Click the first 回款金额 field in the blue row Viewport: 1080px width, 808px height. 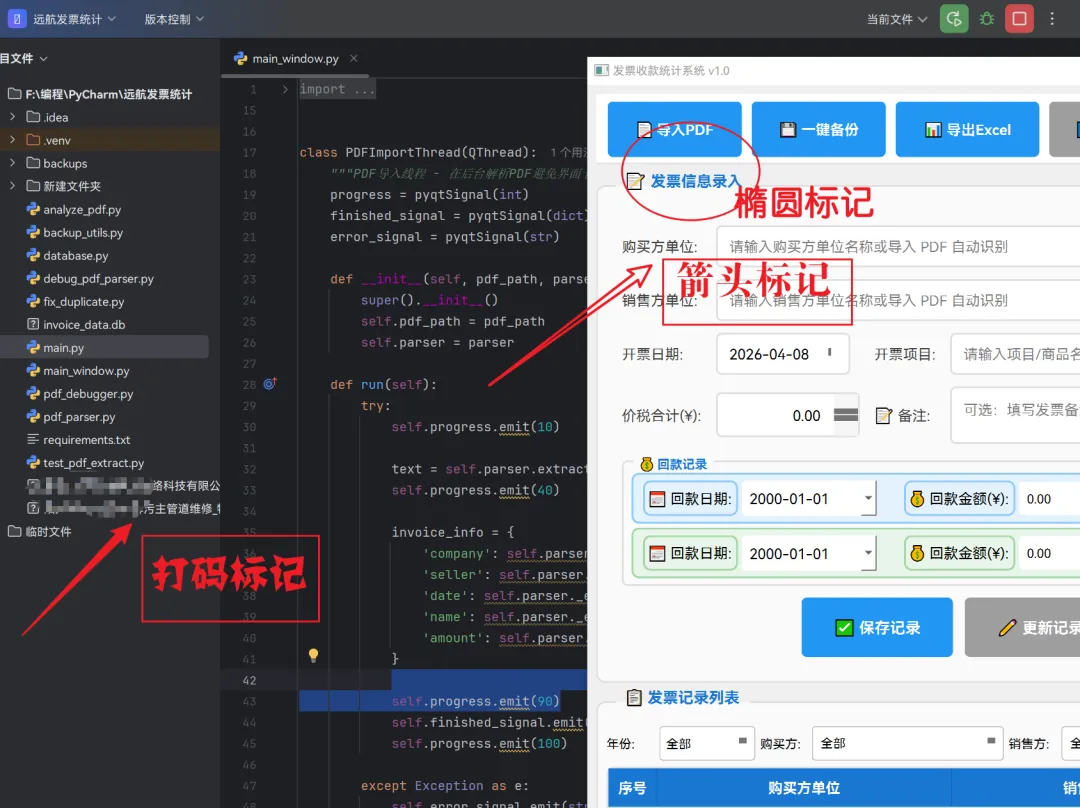(x=1049, y=499)
